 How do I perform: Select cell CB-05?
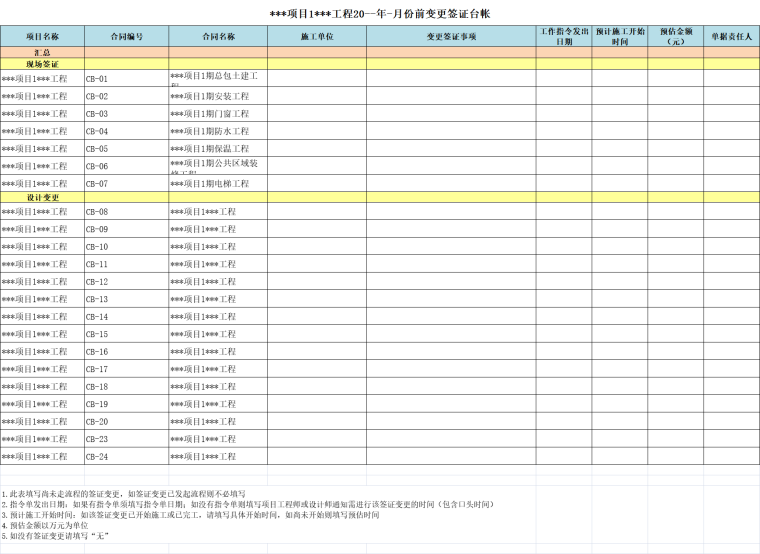pos(127,148)
